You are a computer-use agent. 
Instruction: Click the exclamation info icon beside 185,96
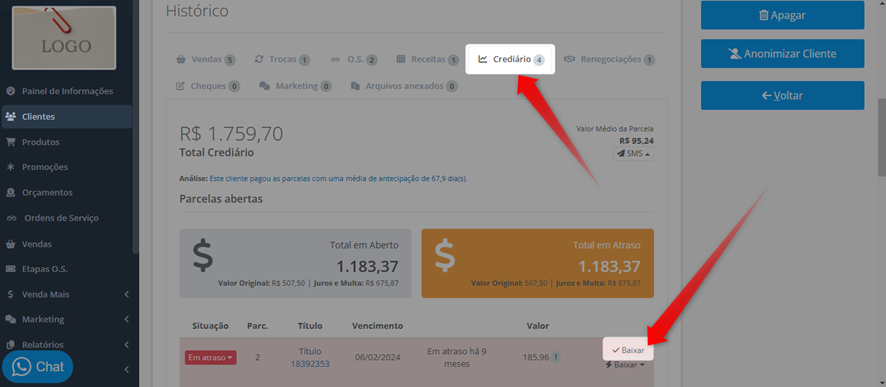tap(556, 357)
